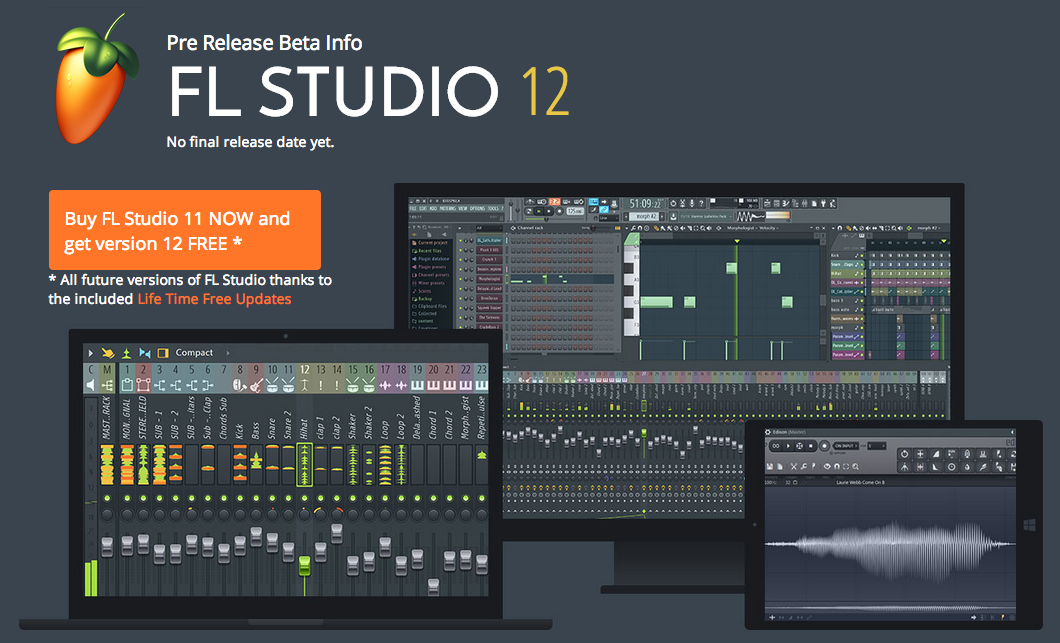Click the clap 1 track pan knob
The width and height of the screenshot is (1060, 643).
(x=320, y=515)
